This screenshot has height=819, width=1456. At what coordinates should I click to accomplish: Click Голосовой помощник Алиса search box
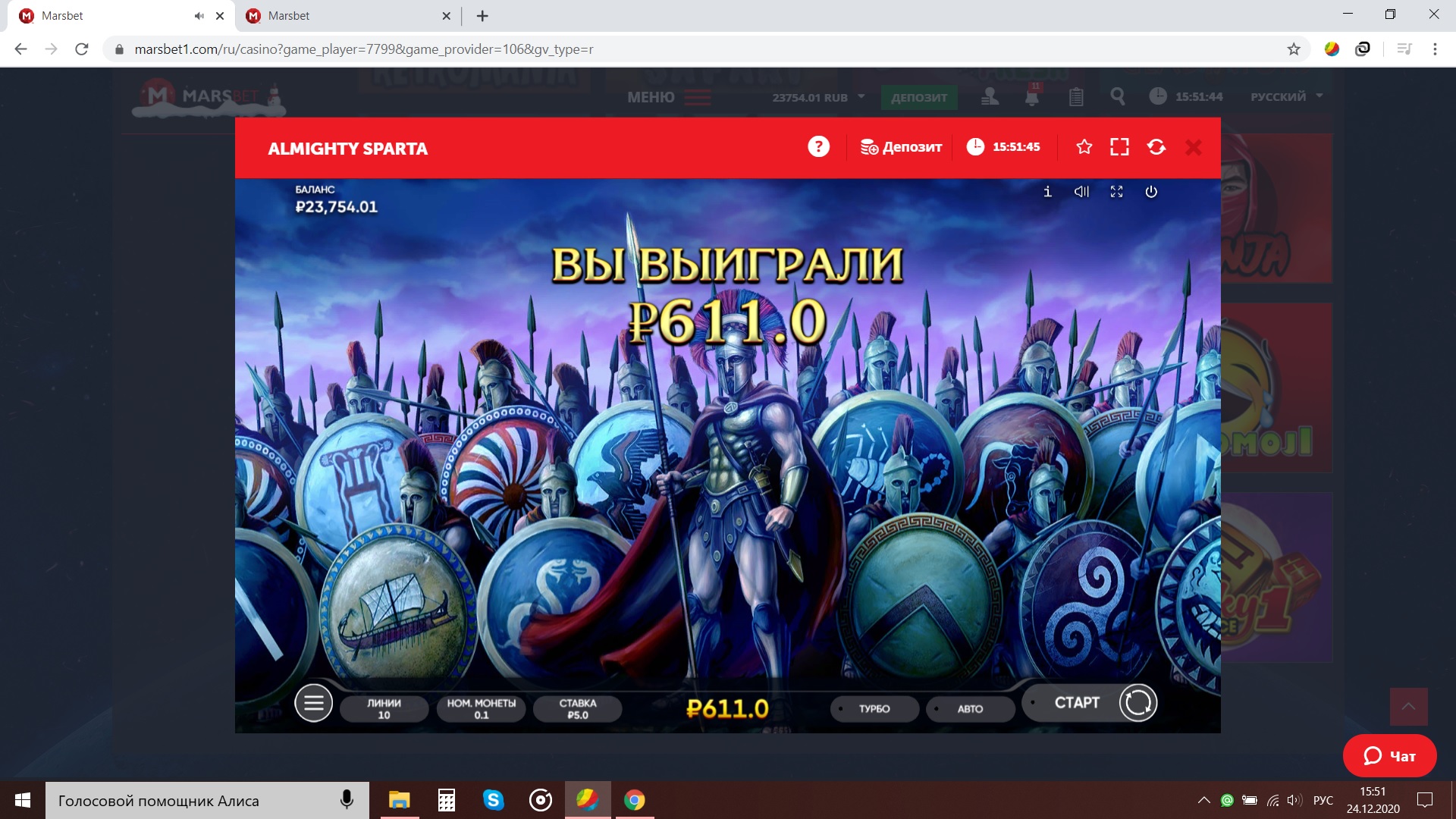pyautogui.click(x=206, y=800)
